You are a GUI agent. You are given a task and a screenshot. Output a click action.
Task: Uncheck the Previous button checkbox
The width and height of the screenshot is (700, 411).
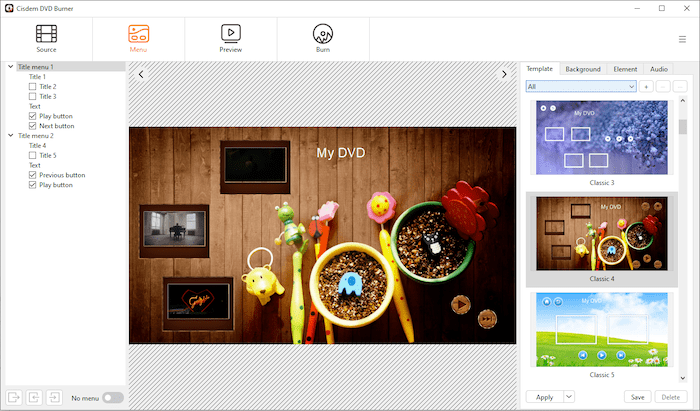pos(33,175)
